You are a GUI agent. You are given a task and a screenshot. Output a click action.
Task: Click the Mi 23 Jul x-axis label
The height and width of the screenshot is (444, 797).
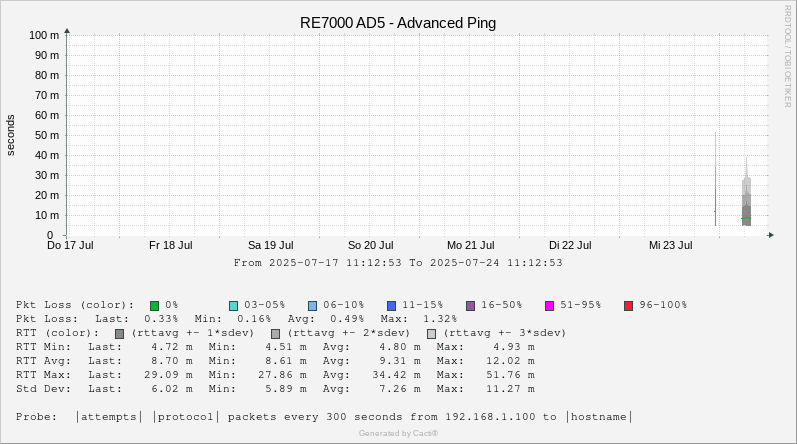(x=670, y=245)
